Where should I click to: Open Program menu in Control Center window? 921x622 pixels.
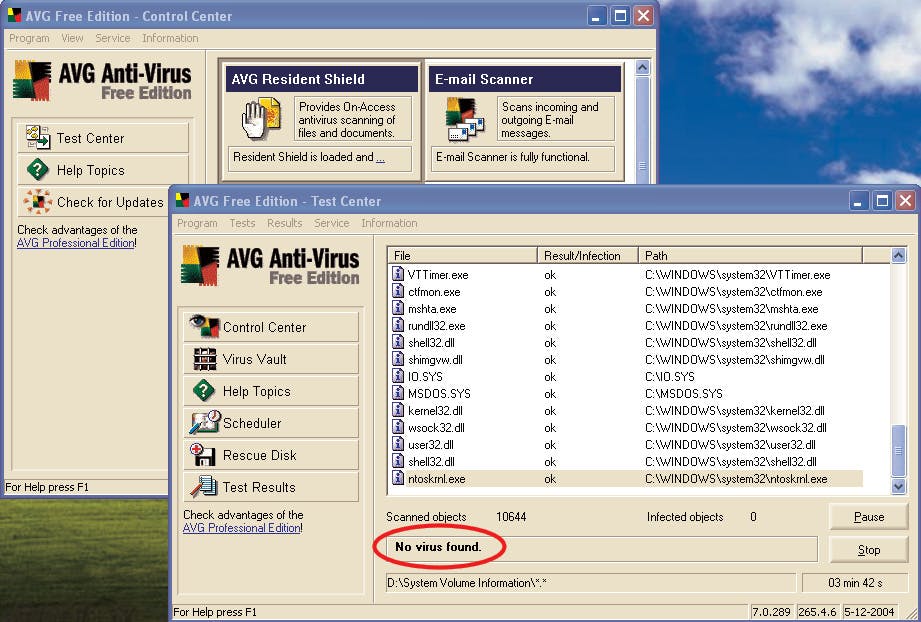(x=29, y=38)
